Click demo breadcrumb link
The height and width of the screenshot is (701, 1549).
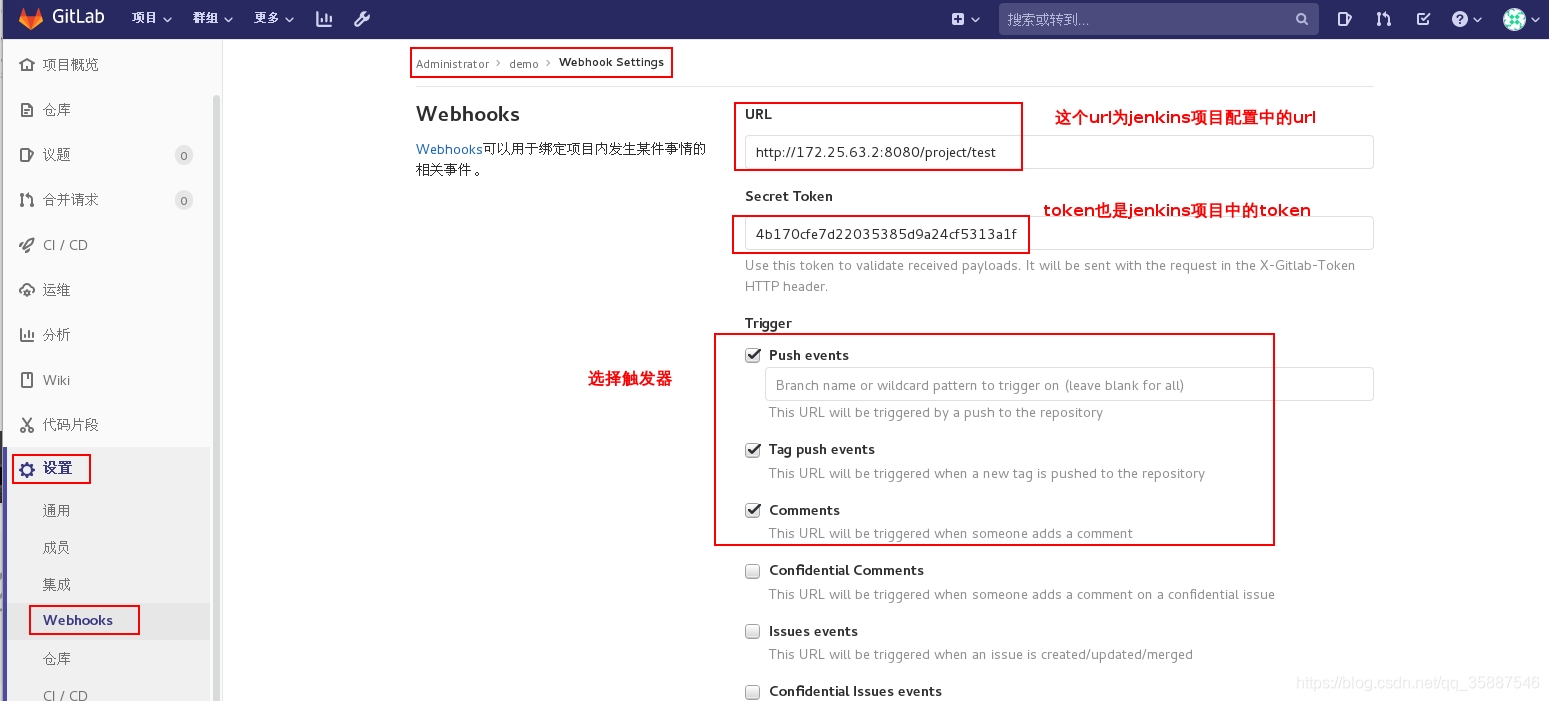coord(524,64)
